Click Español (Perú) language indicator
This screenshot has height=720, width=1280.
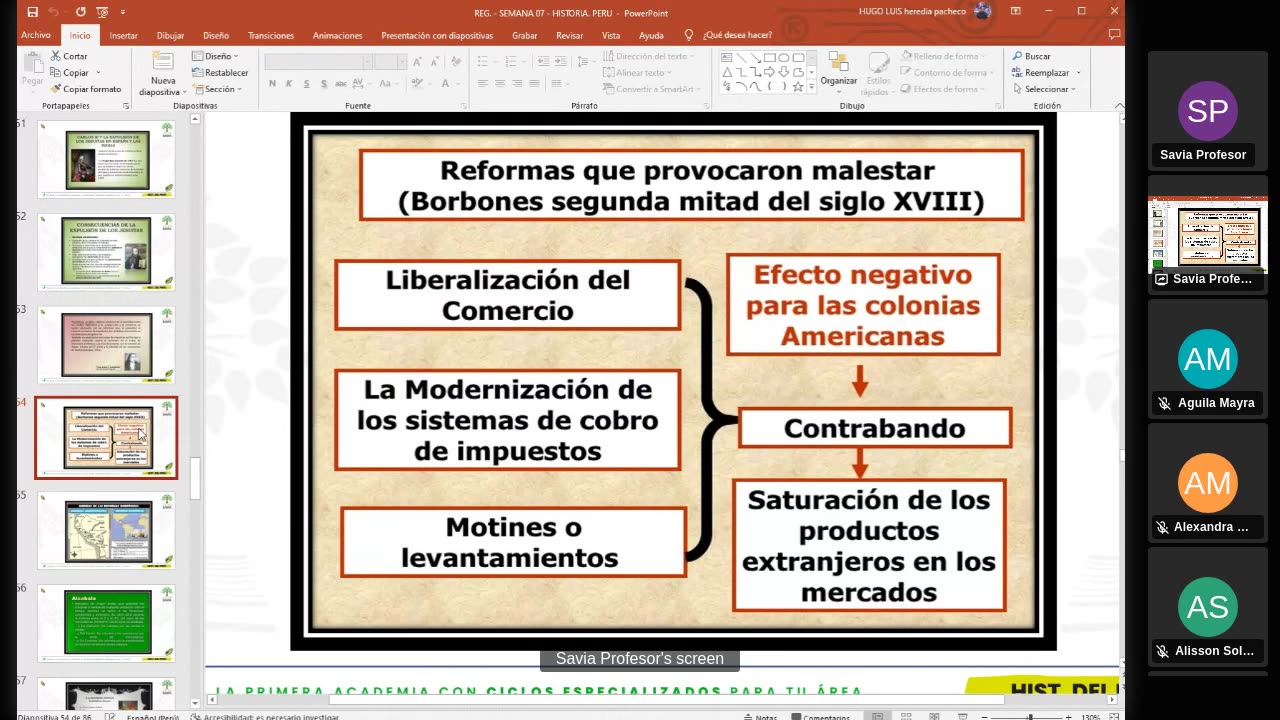[x=153, y=716]
